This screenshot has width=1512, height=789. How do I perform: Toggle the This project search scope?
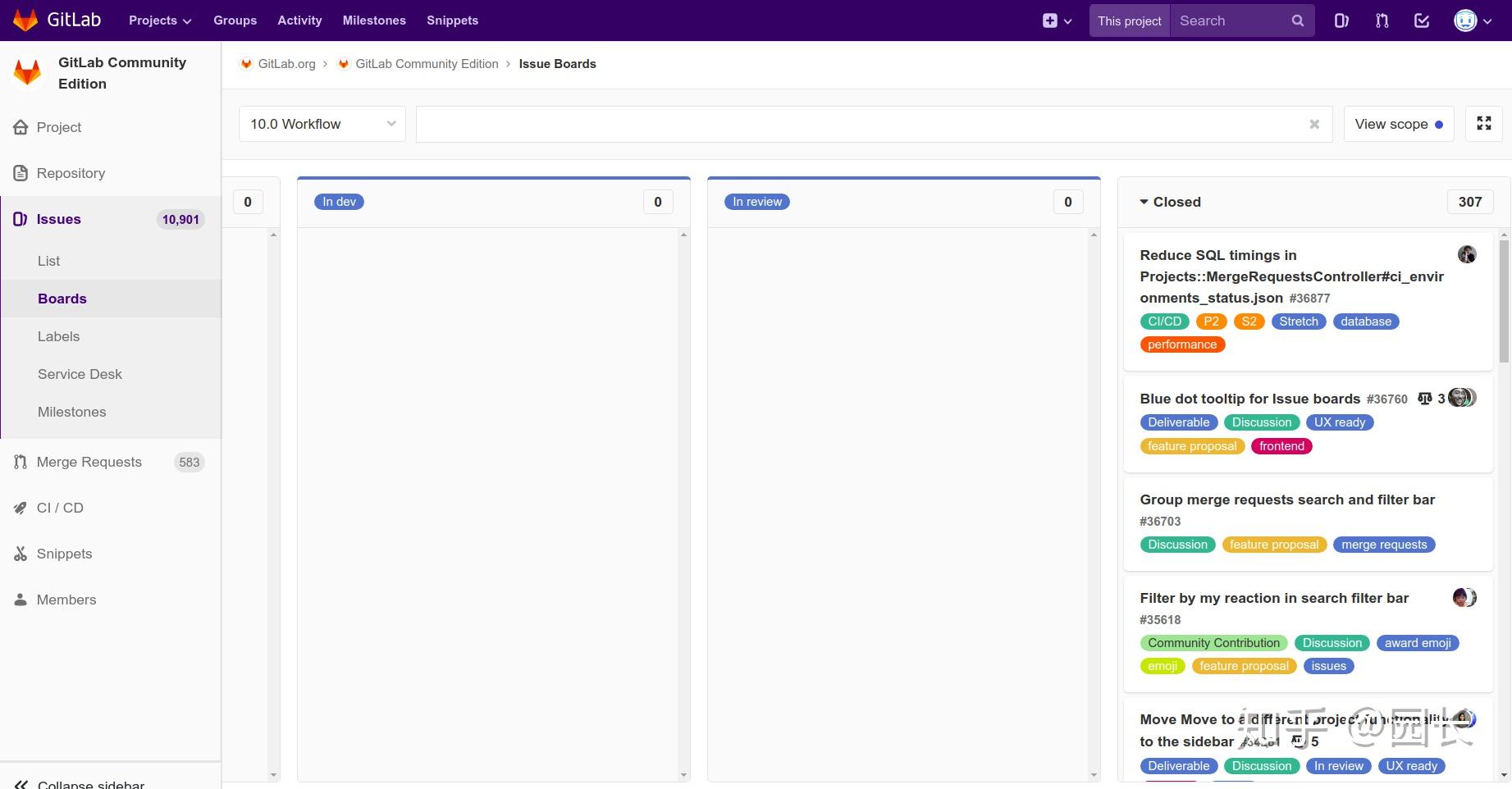pos(1129,21)
